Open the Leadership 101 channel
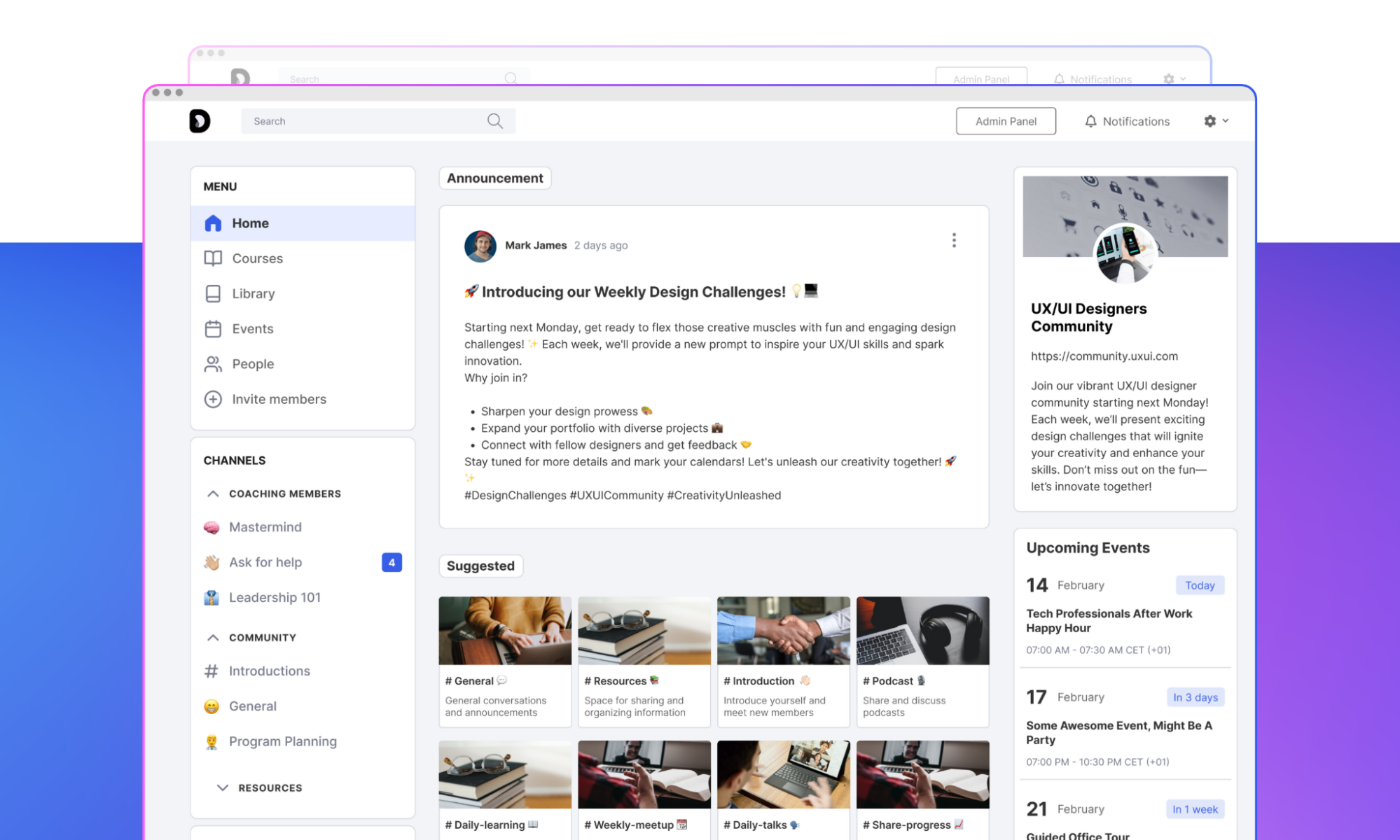The width and height of the screenshot is (1400, 840). point(275,598)
